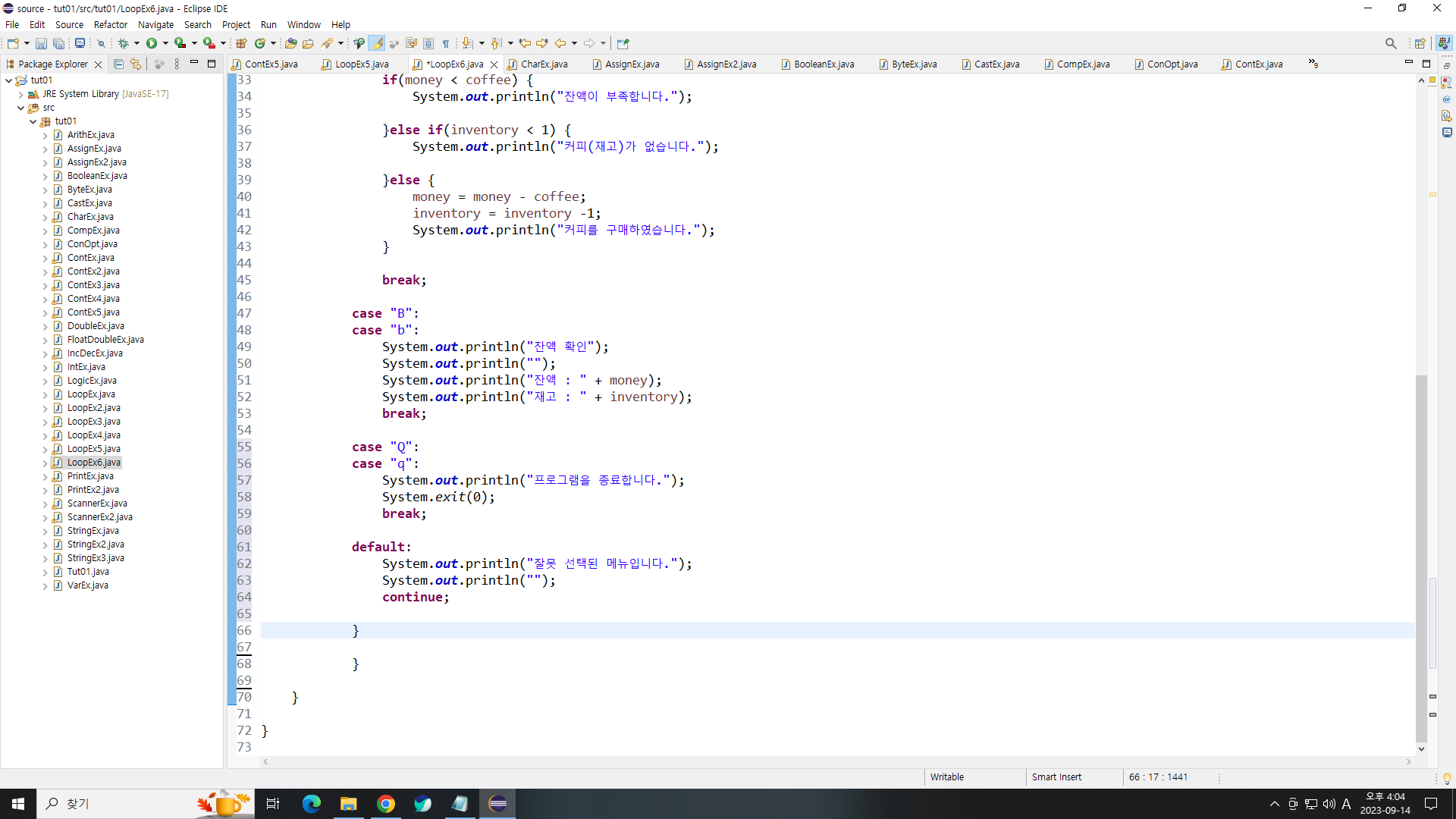Click the editor vertical scrollbar thumb
The image size is (1456, 819).
coord(1421,557)
